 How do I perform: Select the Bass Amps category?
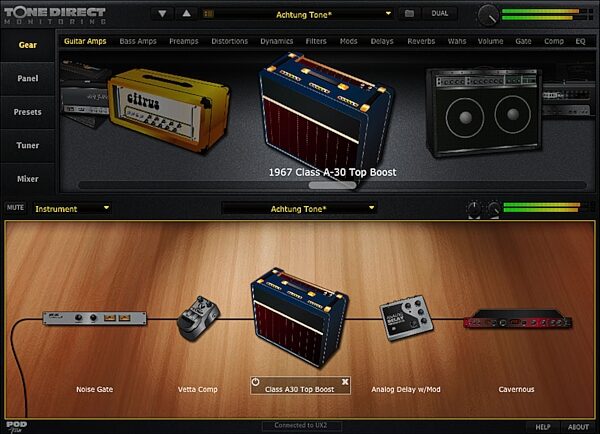(x=138, y=41)
